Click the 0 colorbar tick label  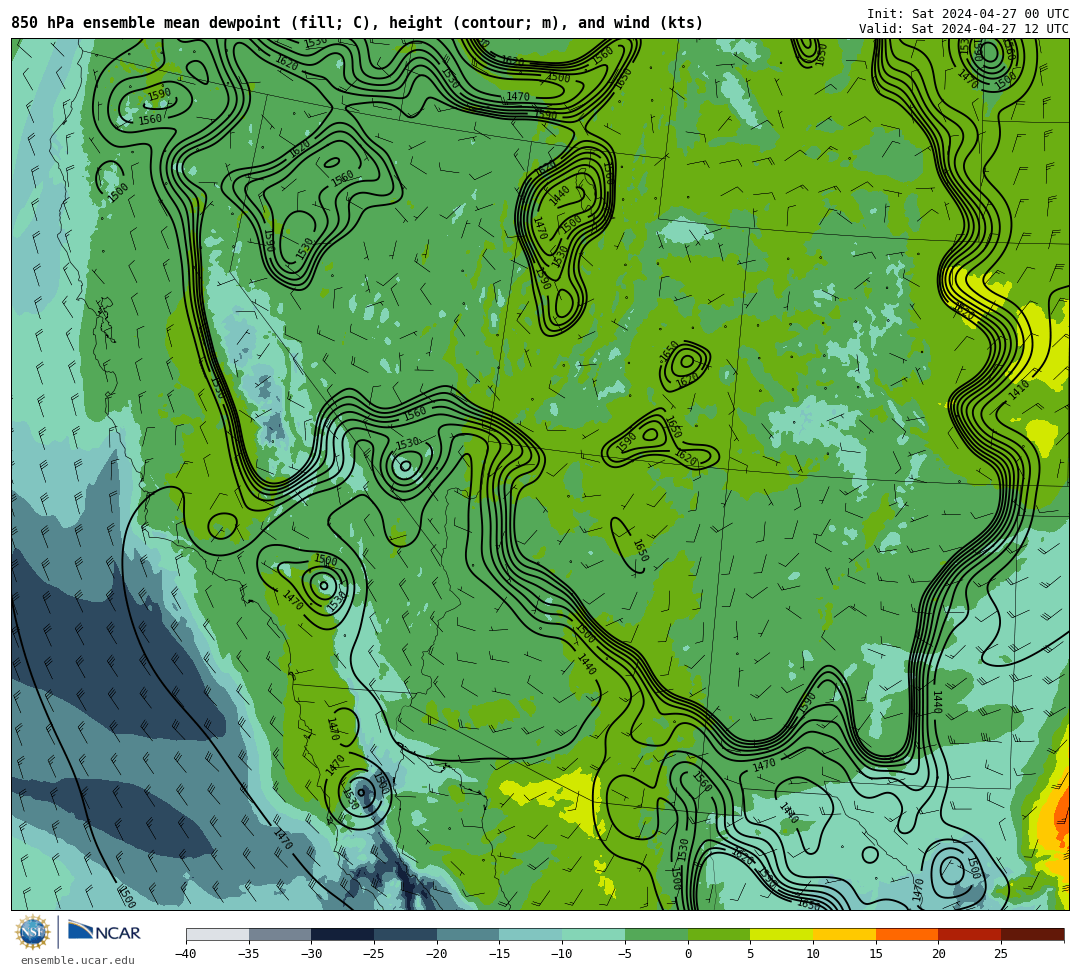click(688, 954)
